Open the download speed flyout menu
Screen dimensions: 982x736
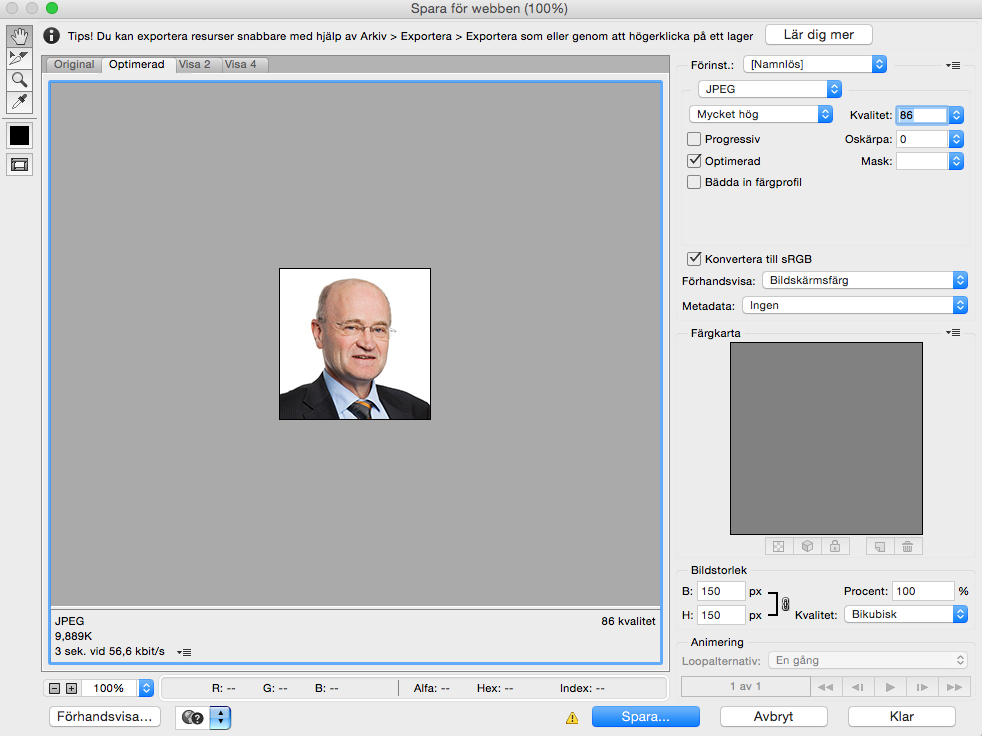[x=183, y=652]
